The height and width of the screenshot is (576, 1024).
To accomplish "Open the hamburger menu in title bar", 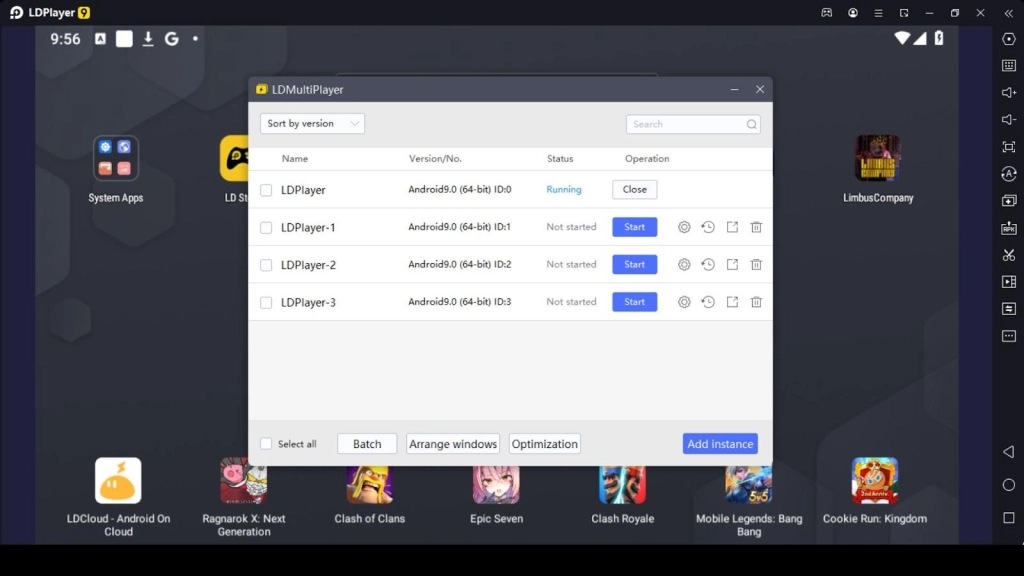I will [x=877, y=13].
